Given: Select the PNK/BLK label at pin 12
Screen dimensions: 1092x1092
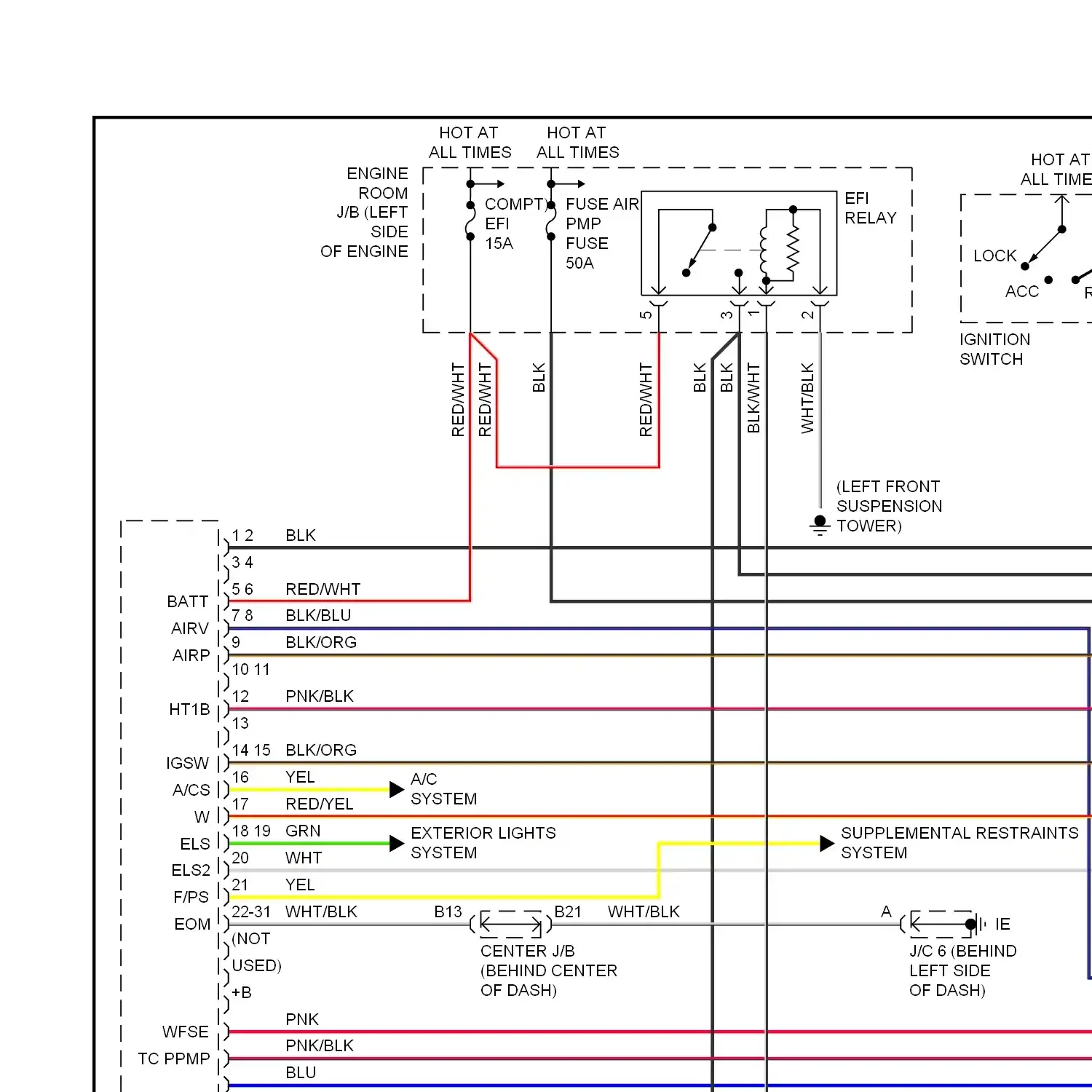Looking at the screenshot, I should click(320, 696).
